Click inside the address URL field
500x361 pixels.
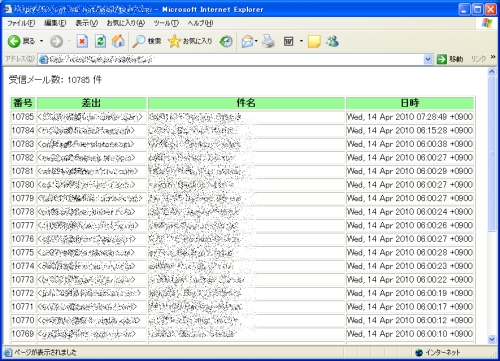[x=235, y=59]
